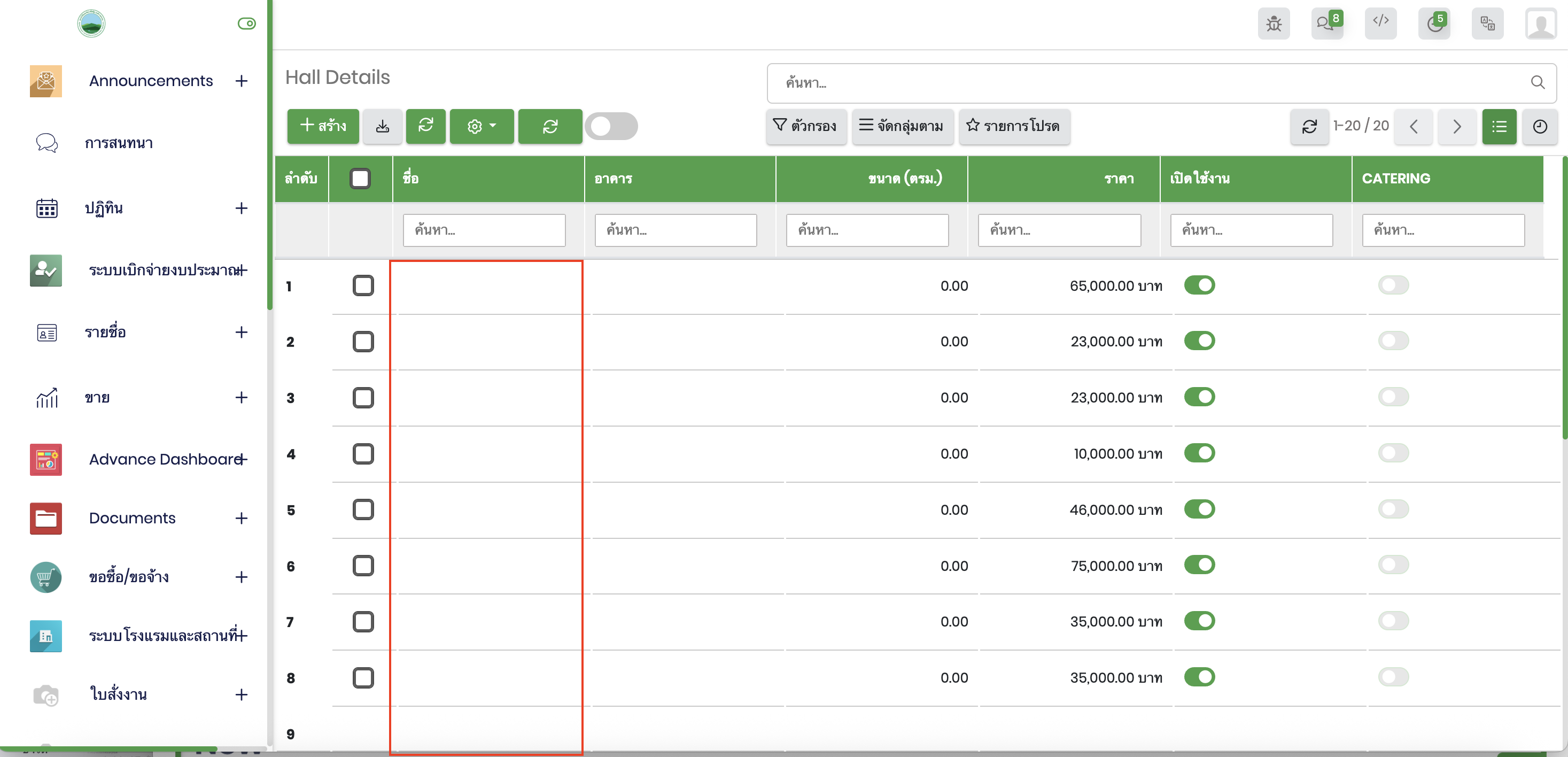The width and height of the screenshot is (1568, 757).
Task: Click the download export icon button
Action: coord(382,126)
